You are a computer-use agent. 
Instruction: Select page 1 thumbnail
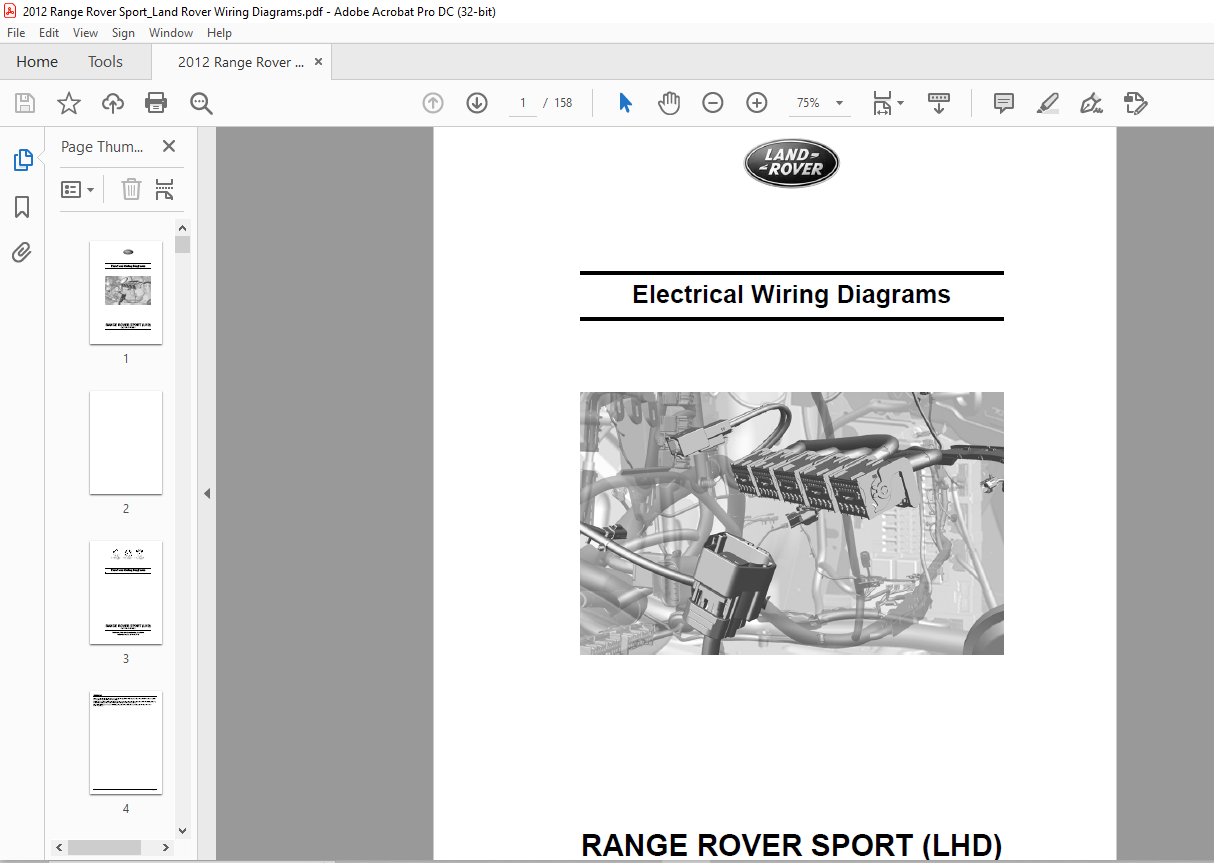(126, 292)
